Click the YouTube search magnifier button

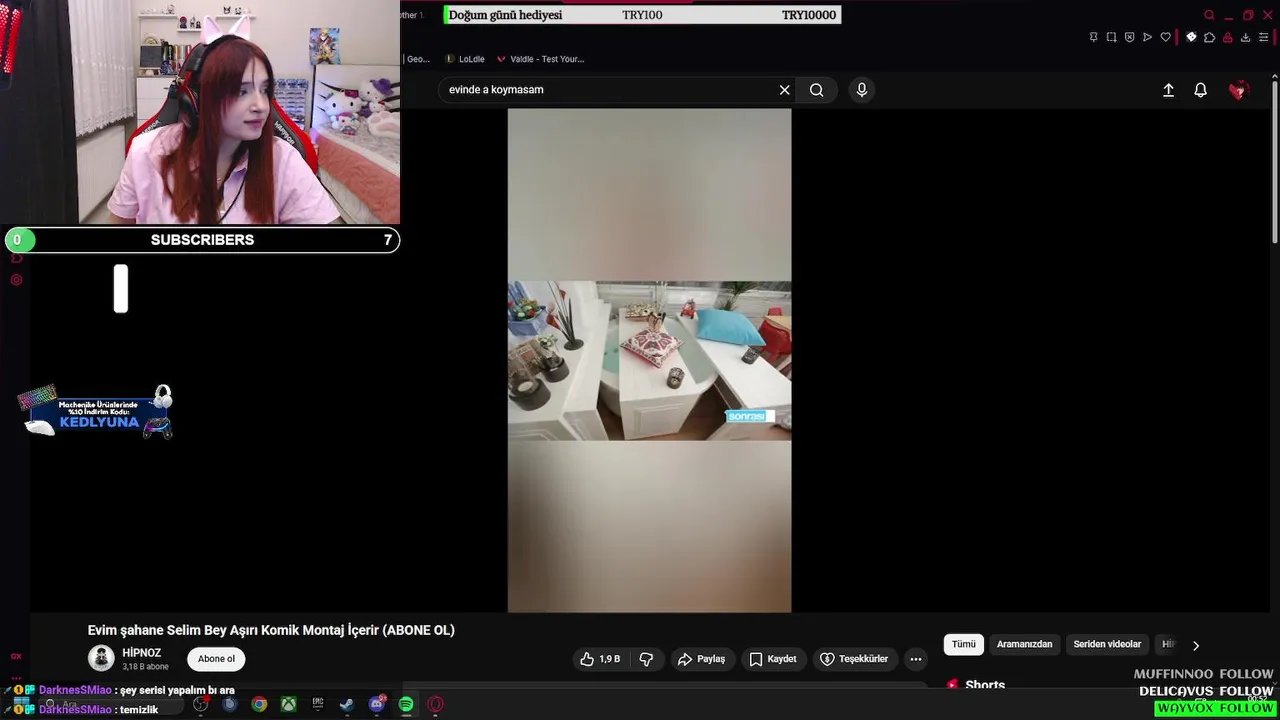coord(817,90)
